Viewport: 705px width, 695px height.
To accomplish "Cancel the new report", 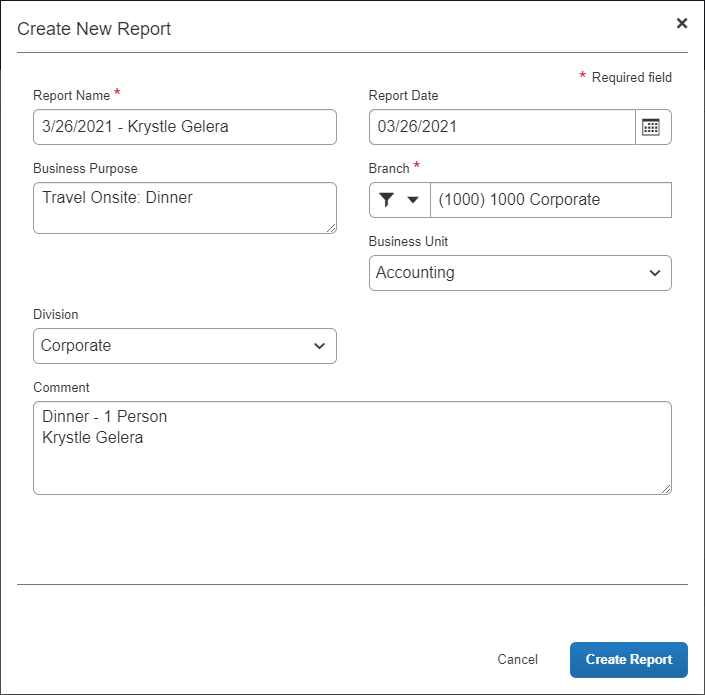I will pyautogui.click(x=517, y=659).
